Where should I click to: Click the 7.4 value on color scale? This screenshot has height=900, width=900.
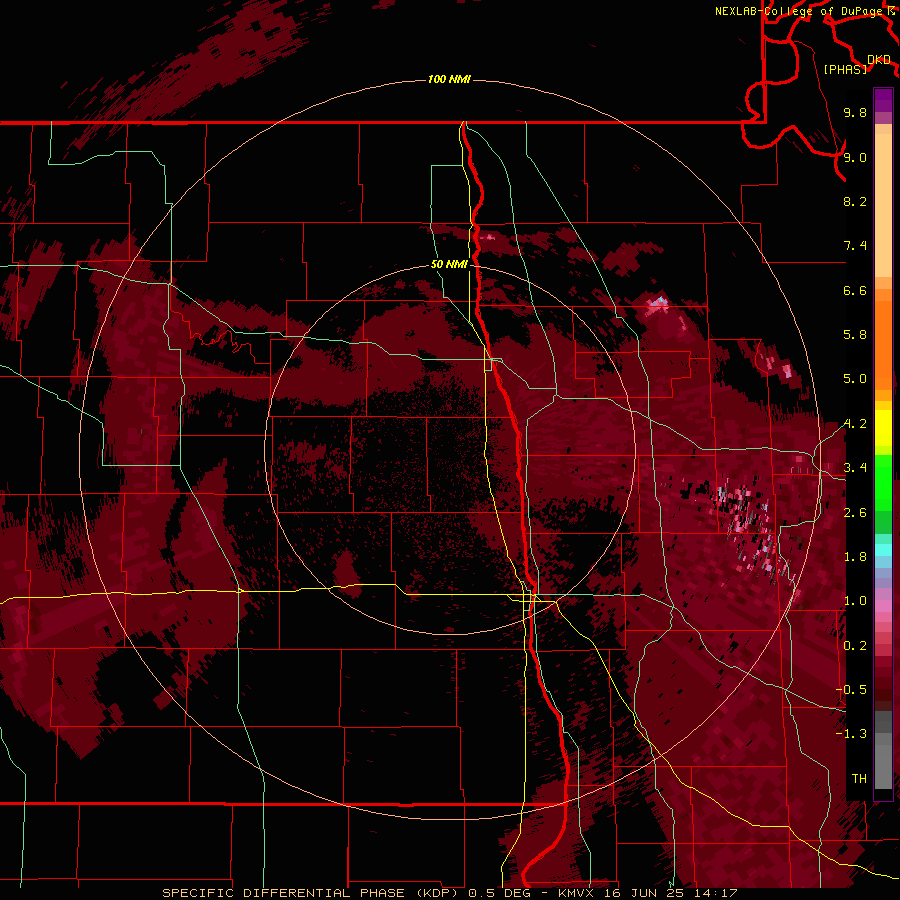click(855, 246)
